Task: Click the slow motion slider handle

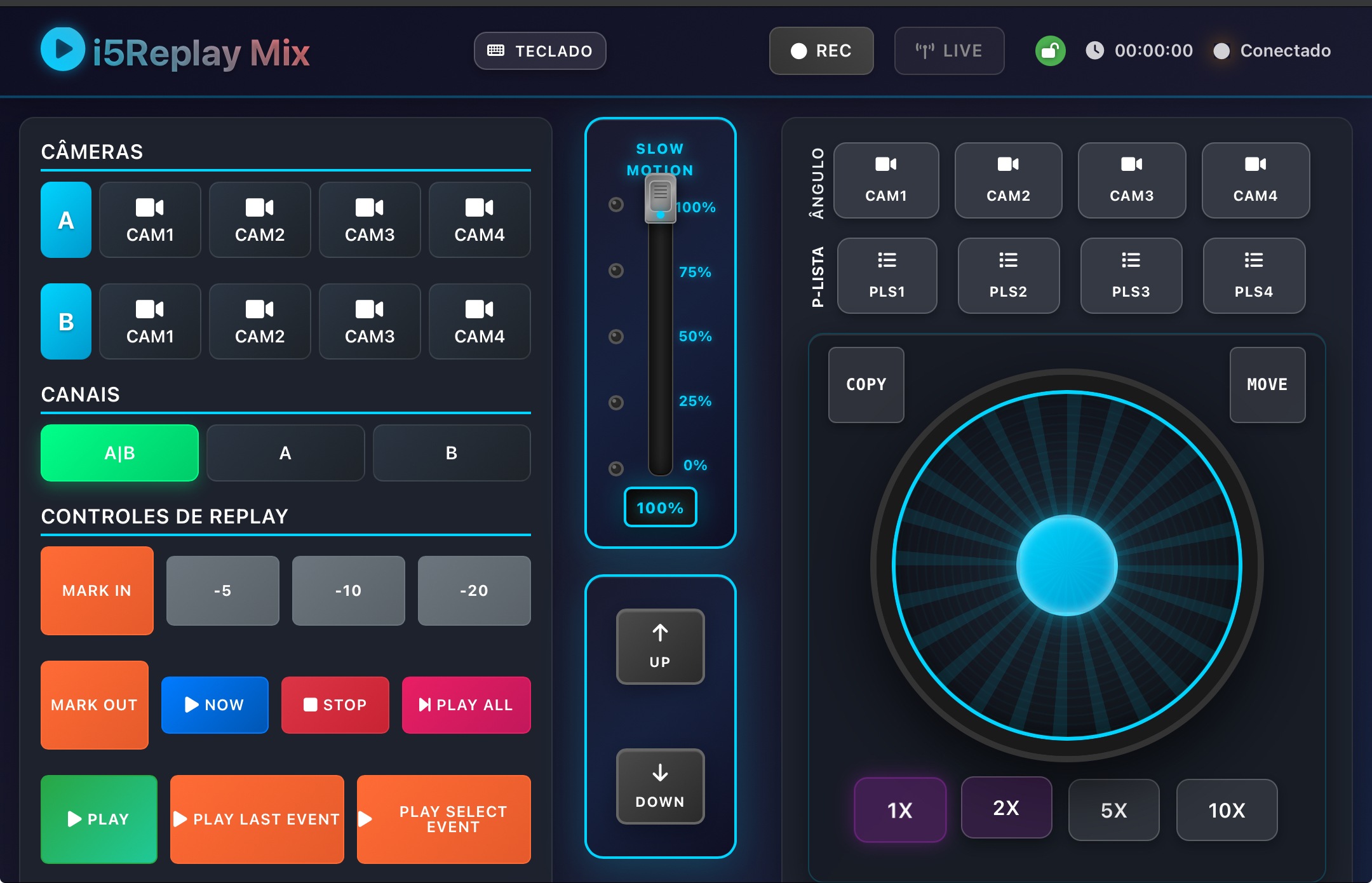Action: pos(660,199)
